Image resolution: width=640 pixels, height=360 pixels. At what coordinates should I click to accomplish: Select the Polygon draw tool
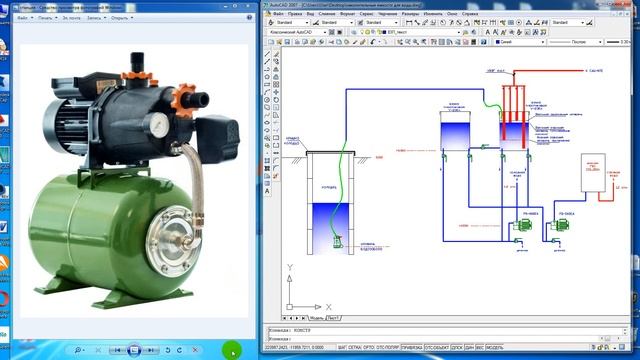267,77
